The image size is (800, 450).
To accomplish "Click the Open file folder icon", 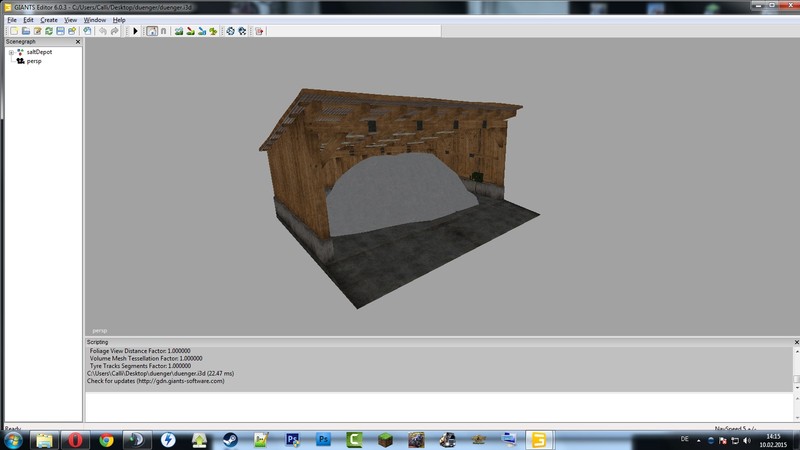I will point(25,31).
